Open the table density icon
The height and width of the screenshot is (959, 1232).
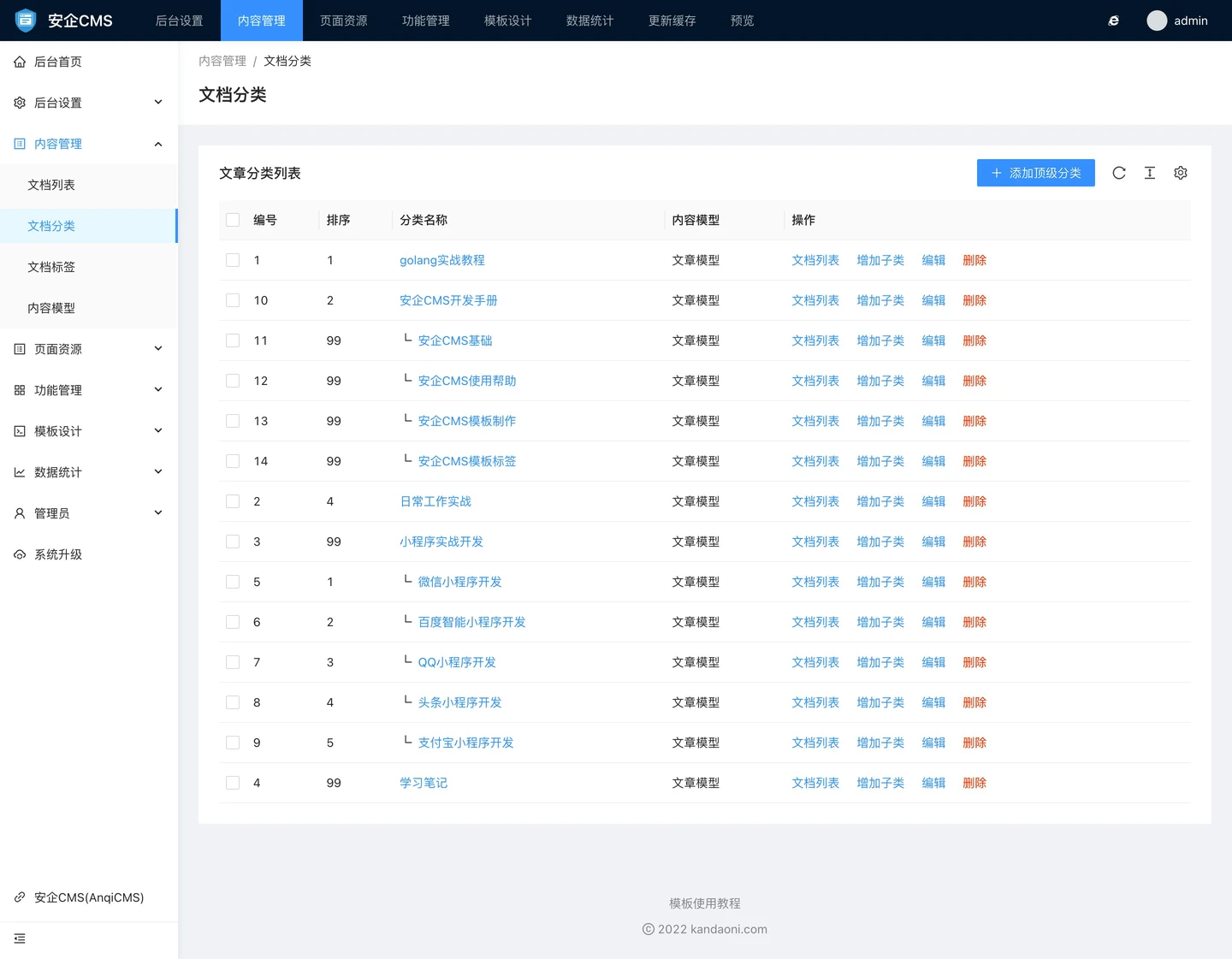pos(1149,173)
